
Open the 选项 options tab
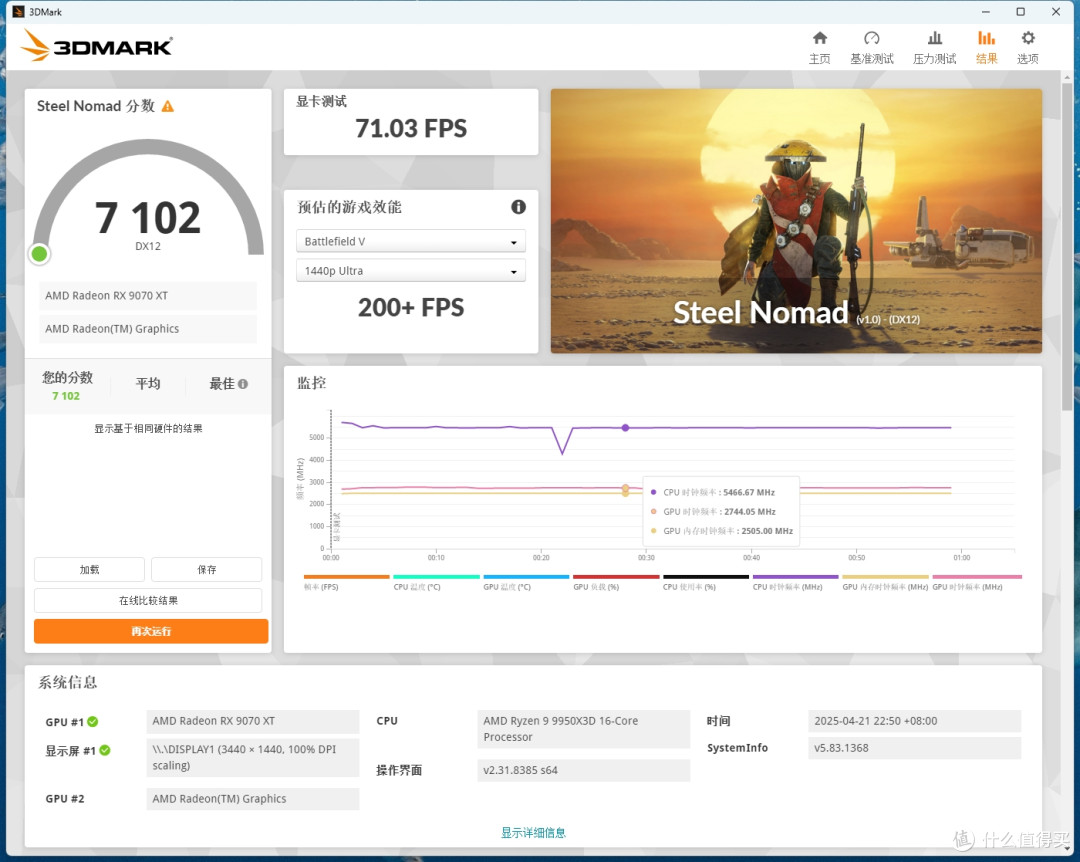[1028, 48]
